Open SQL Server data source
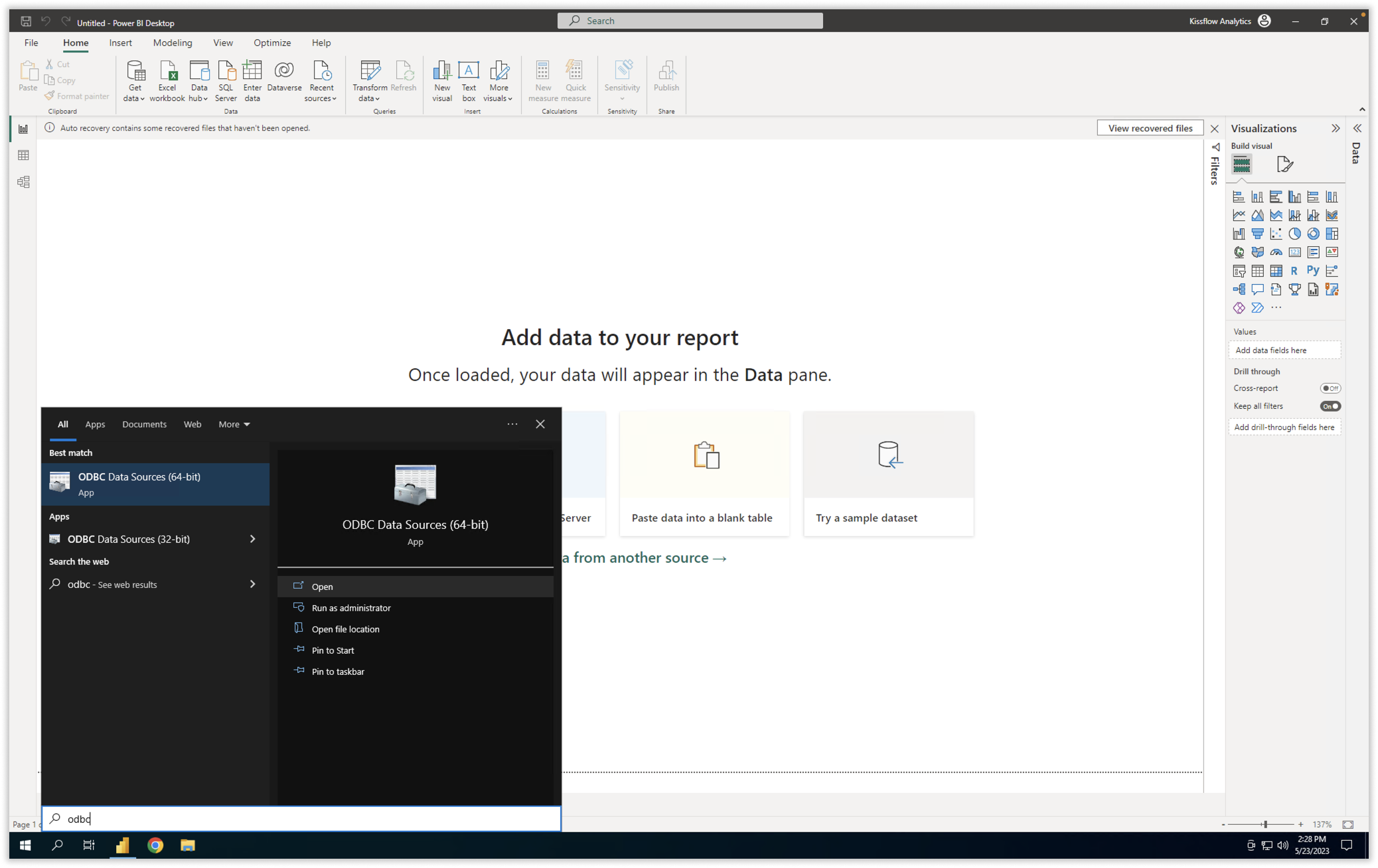 [226, 81]
